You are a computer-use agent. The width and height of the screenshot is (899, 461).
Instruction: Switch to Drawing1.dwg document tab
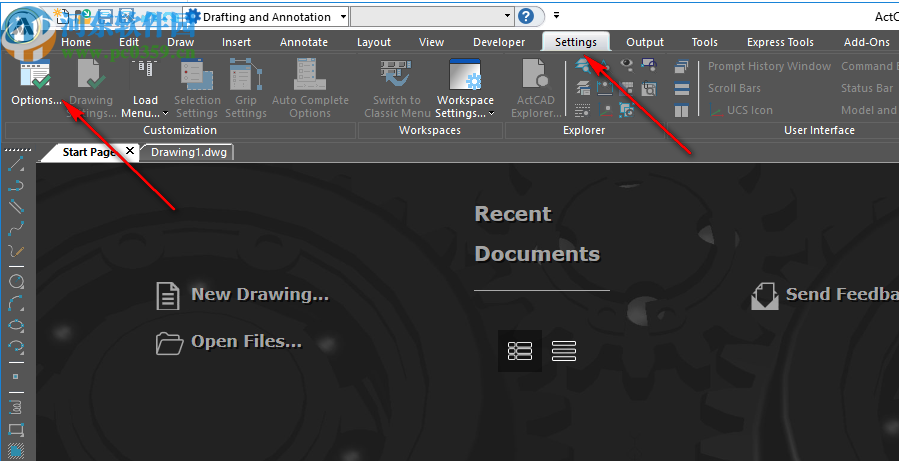point(189,152)
